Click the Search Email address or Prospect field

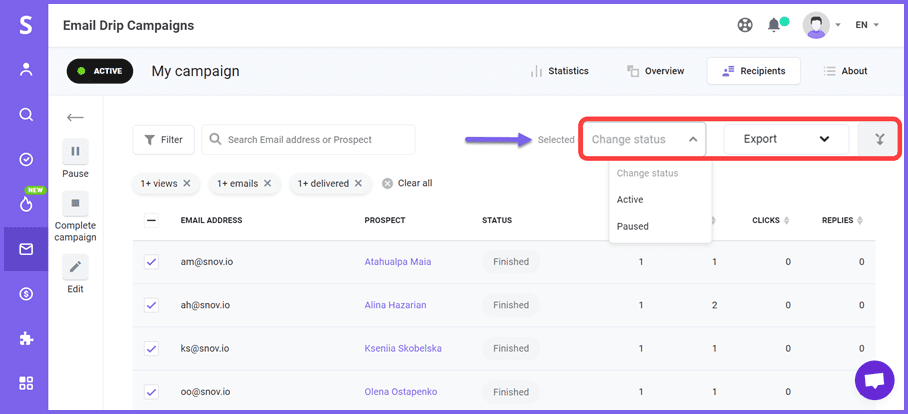[315, 140]
